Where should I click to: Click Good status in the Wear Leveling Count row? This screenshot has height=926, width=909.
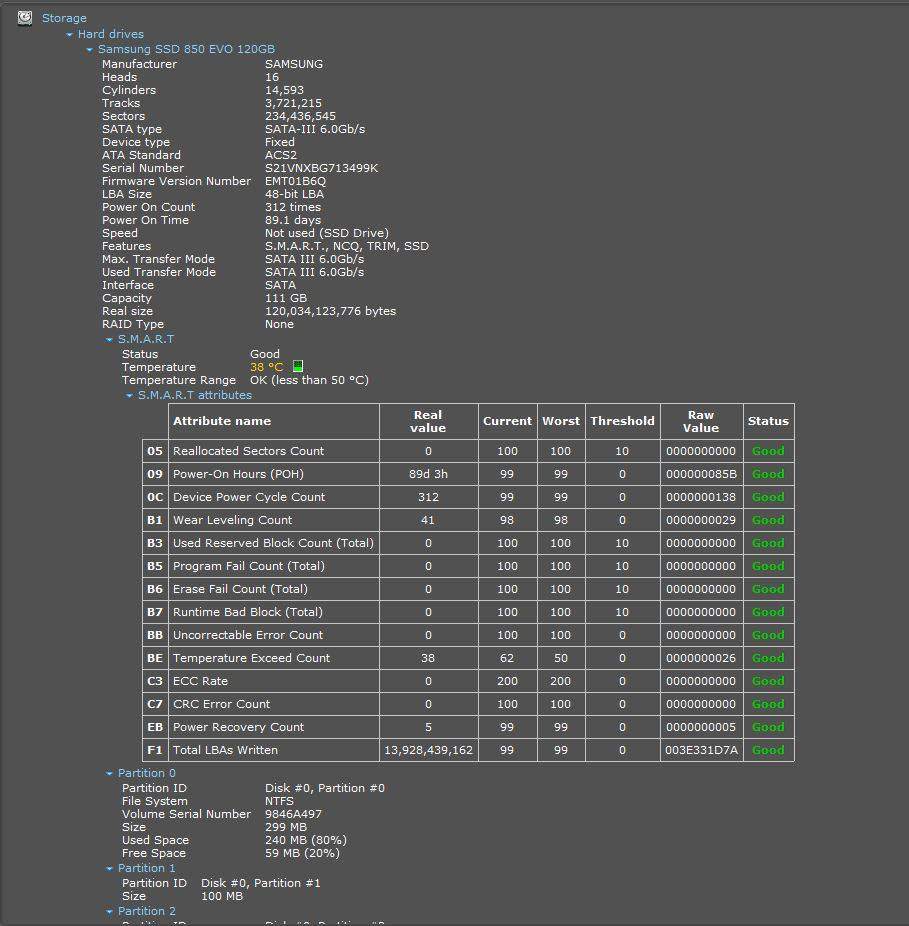(768, 520)
